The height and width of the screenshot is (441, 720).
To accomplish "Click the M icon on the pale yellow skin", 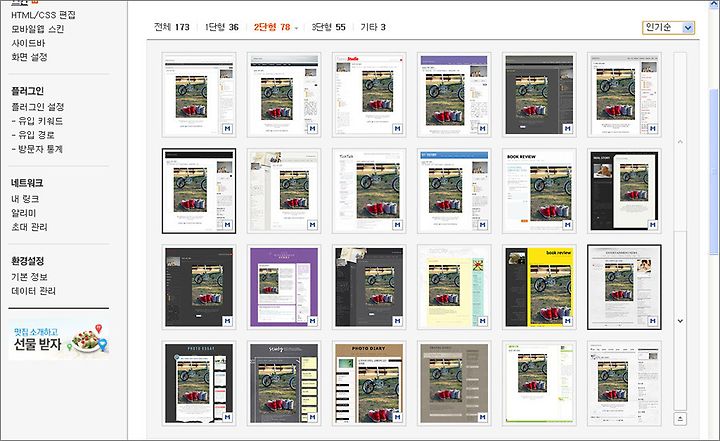I will [483, 321].
